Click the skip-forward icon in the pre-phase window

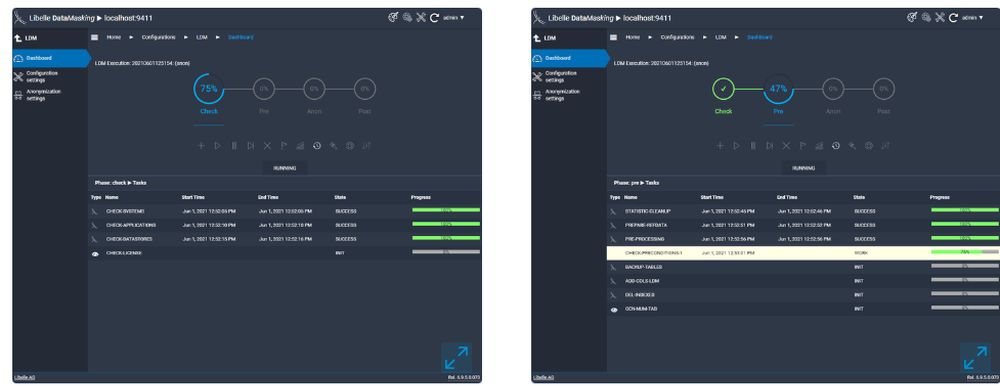[x=770, y=145]
